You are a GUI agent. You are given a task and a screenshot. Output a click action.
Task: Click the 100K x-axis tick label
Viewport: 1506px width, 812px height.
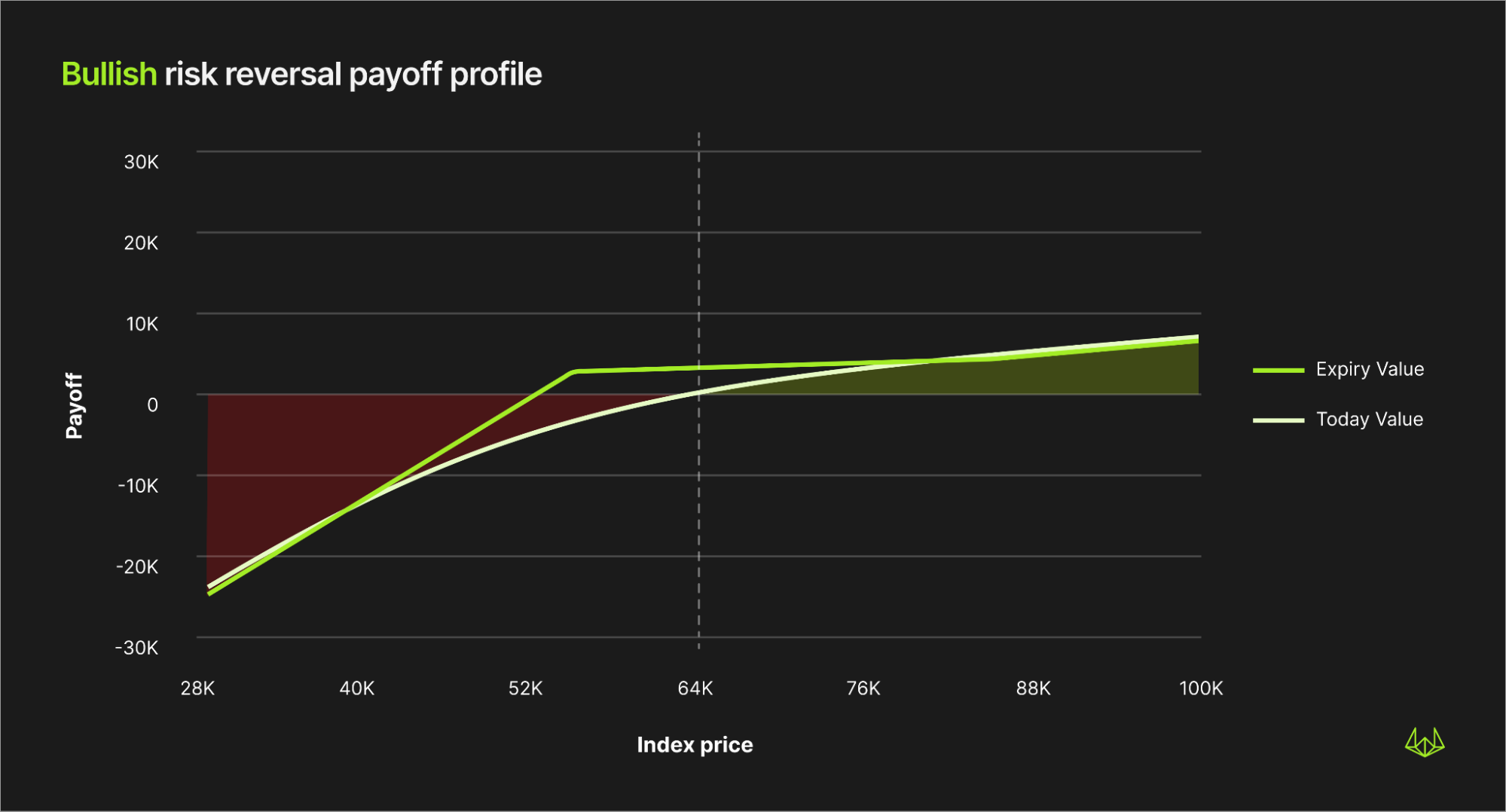[1200, 688]
